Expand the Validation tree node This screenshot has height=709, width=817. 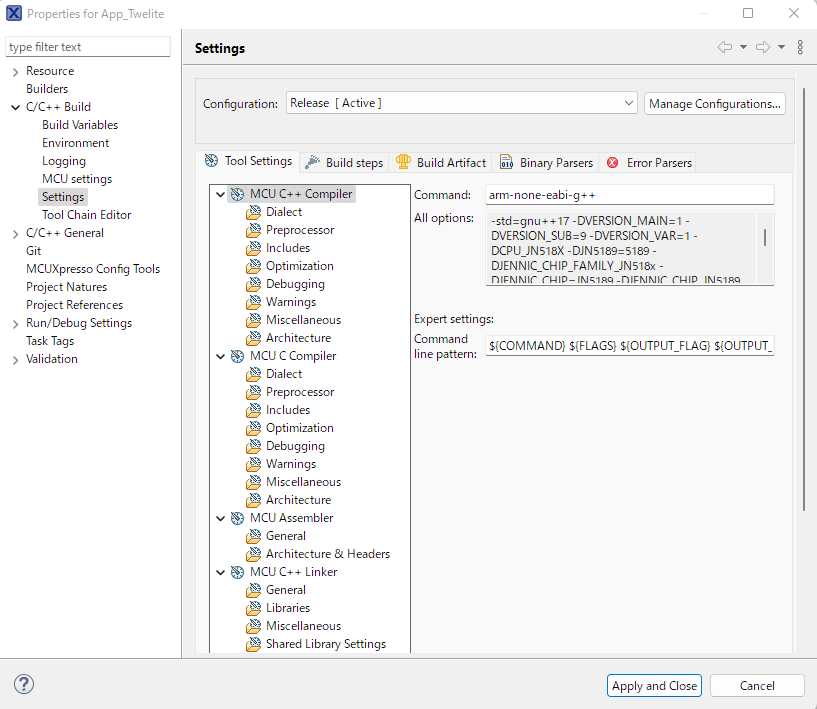(16, 360)
